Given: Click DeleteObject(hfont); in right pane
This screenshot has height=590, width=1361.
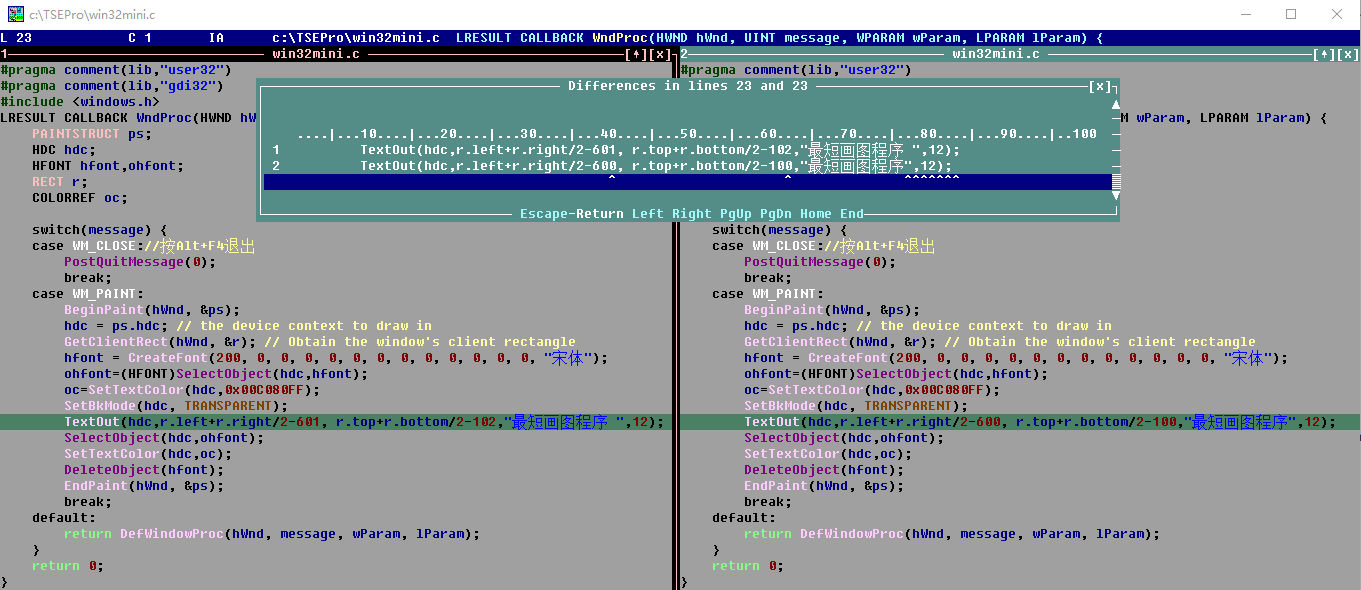Looking at the screenshot, I should 824,470.
